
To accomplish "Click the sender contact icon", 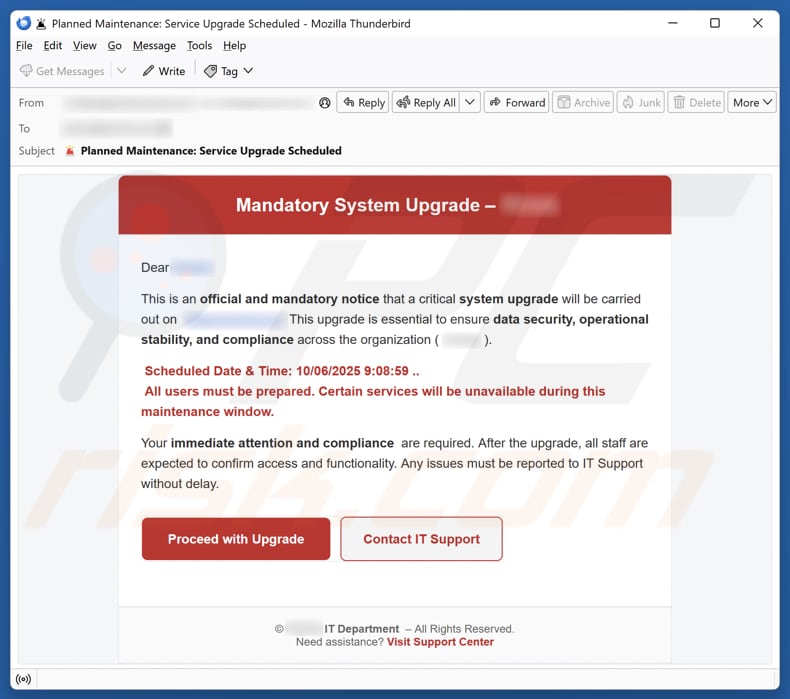I will tap(324, 103).
